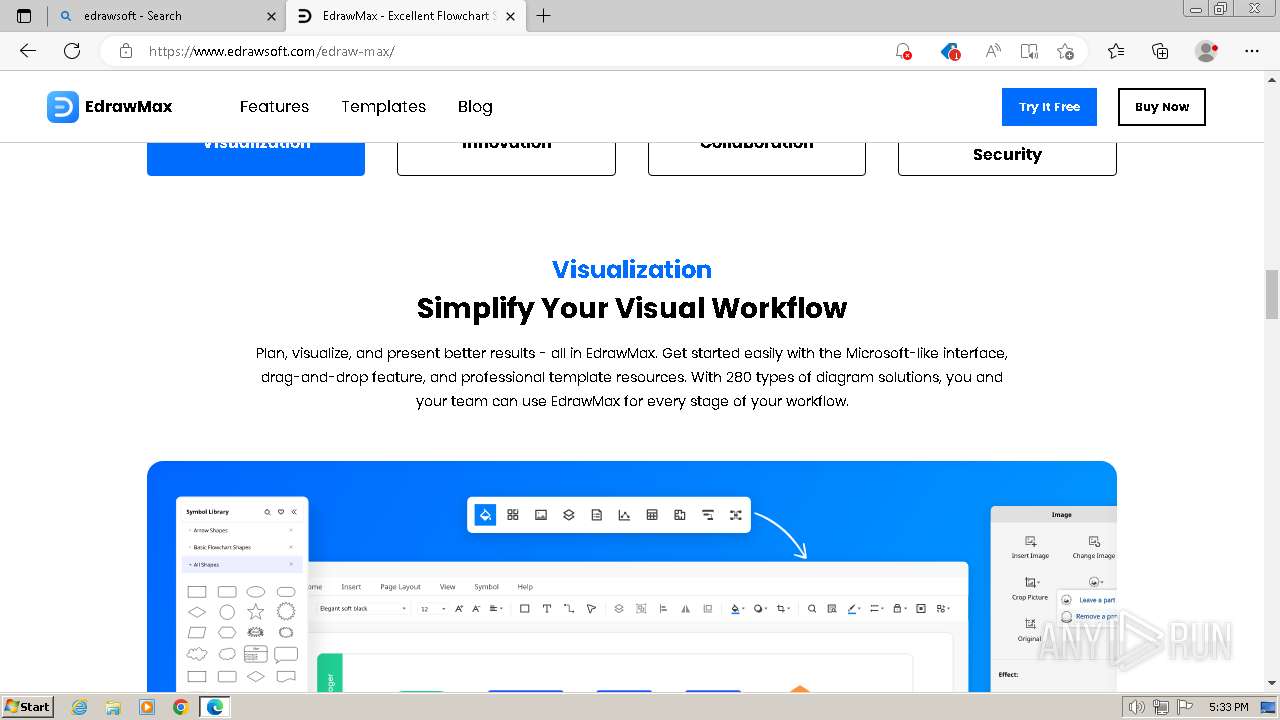Screen dimensions: 1280x720
Task: Launch Internet Explorer from taskbar
Action: coord(80,707)
